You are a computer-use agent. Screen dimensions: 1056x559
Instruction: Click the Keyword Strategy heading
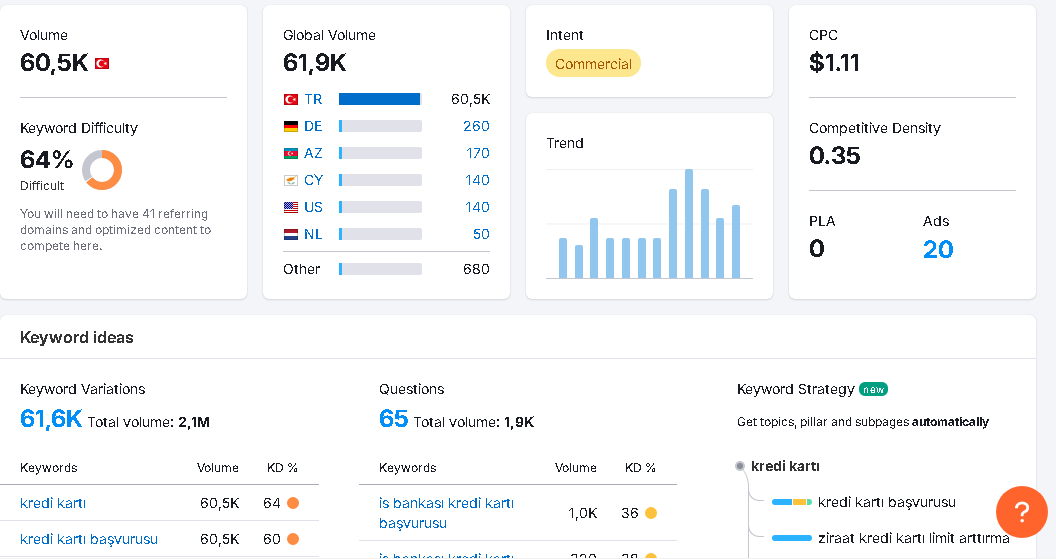tap(795, 389)
